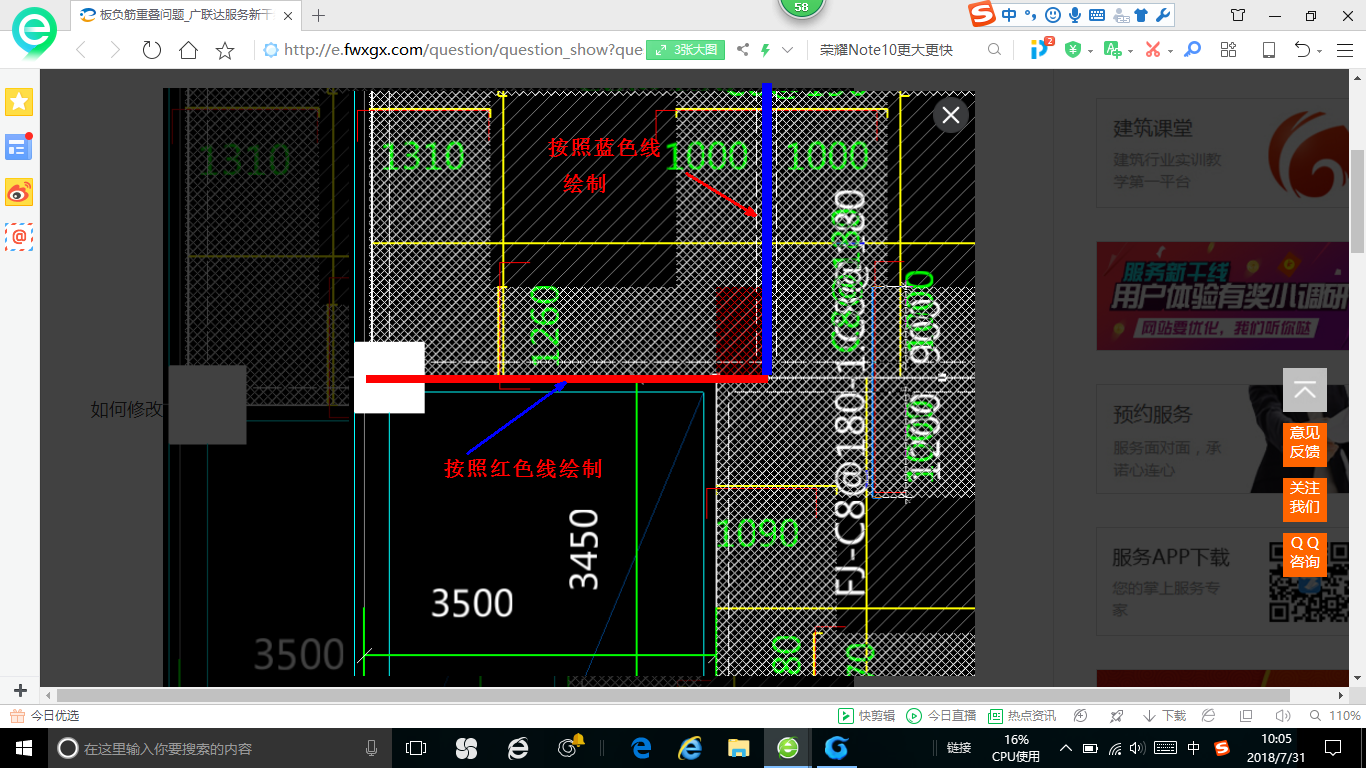This screenshot has width=1366, height=768.
Task: Open a new browser tab
Action: (x=319, y=15)
